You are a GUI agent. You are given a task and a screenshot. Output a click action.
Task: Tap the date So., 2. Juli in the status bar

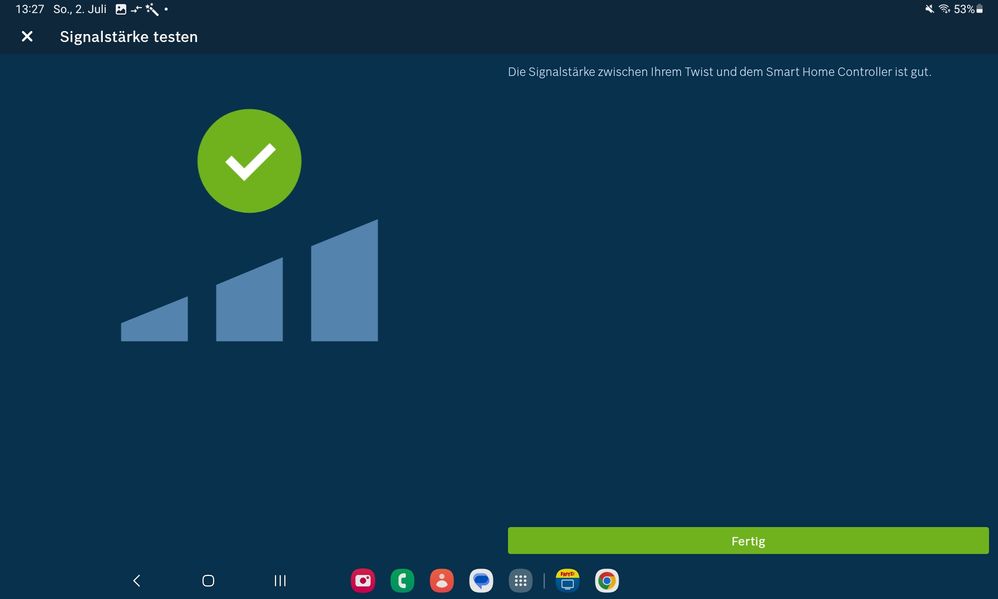(x=77, y=9)
